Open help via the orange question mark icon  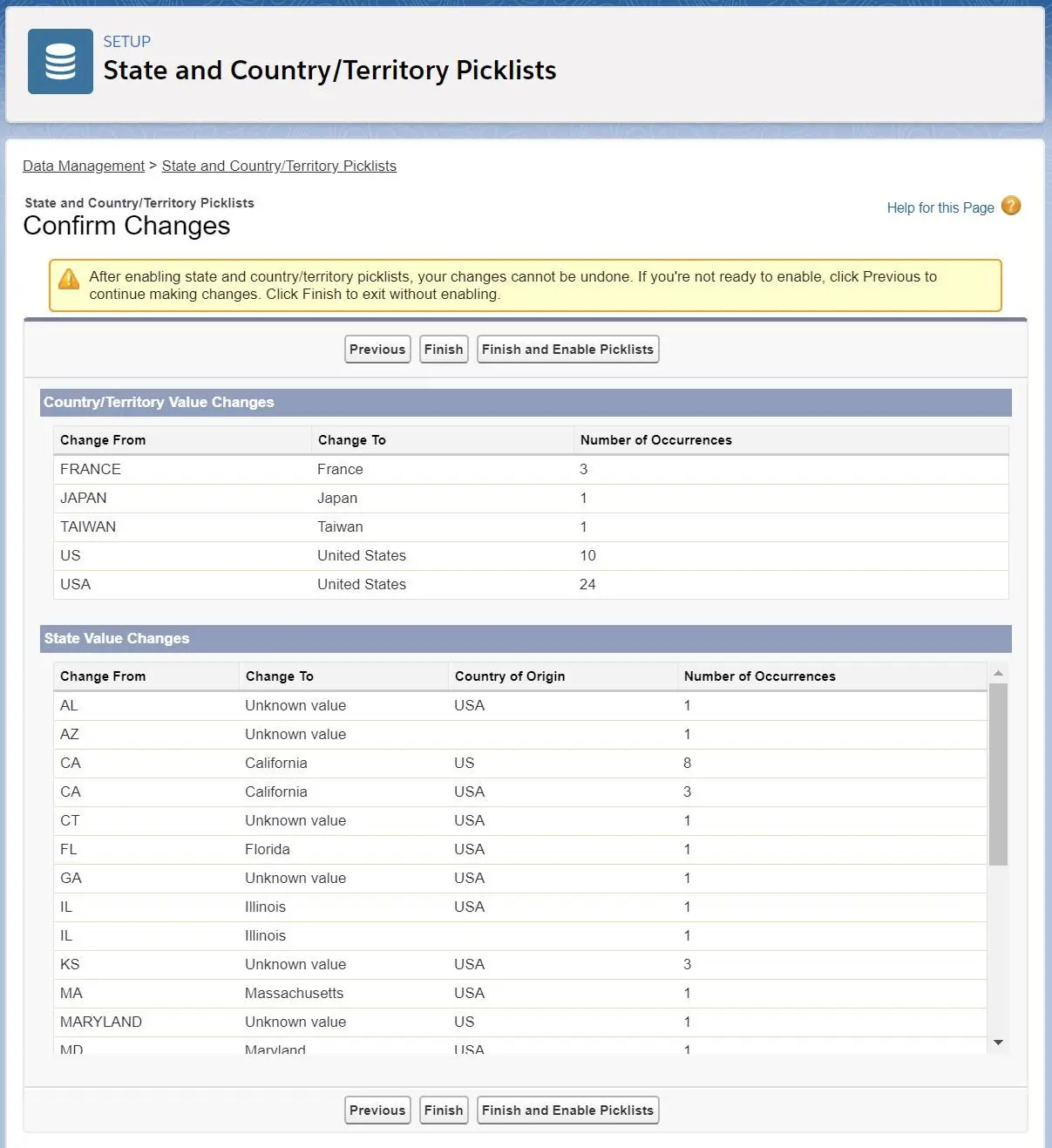[x=1011, y=206]
